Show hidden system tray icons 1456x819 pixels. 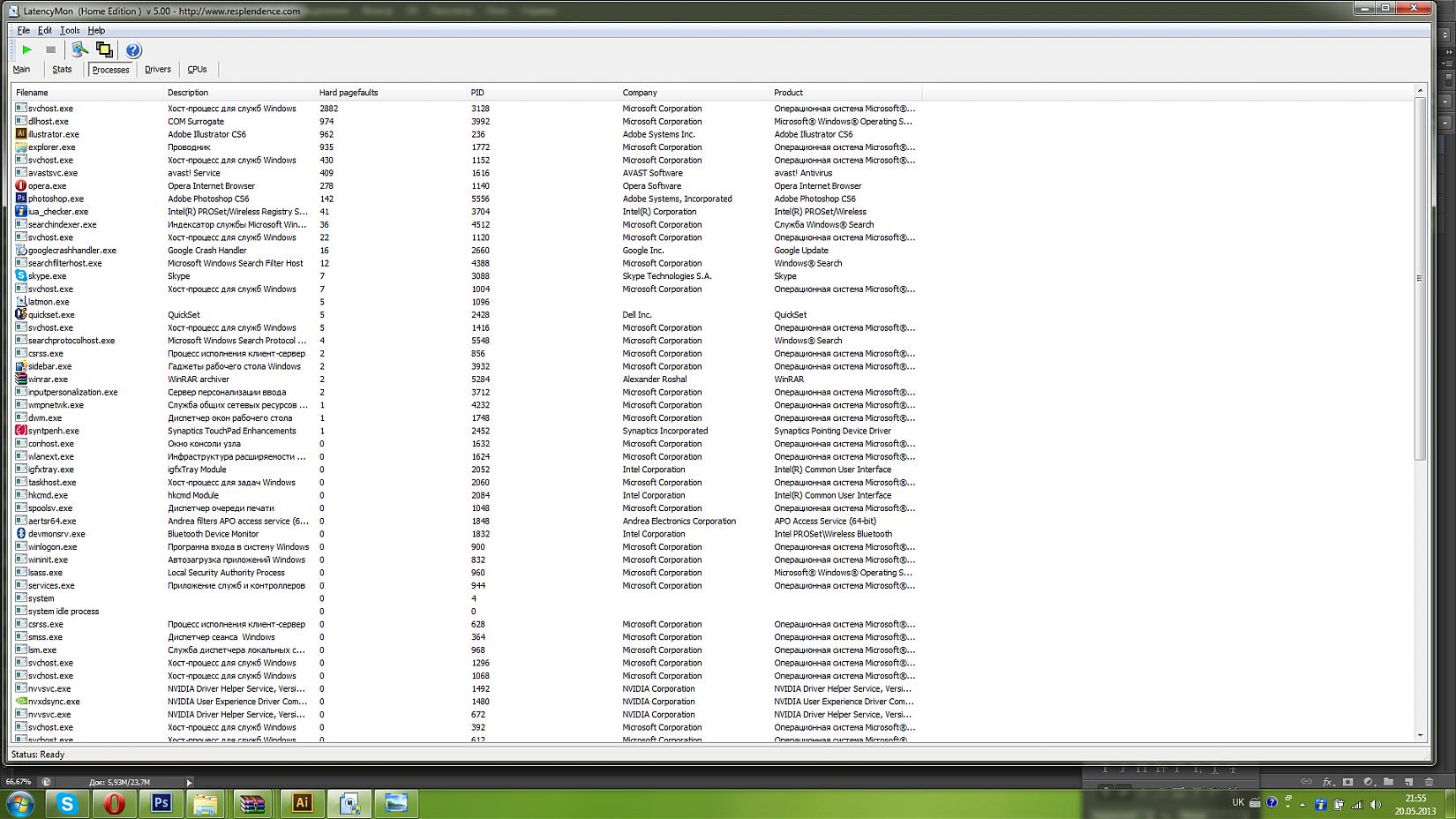[1302, 804]
